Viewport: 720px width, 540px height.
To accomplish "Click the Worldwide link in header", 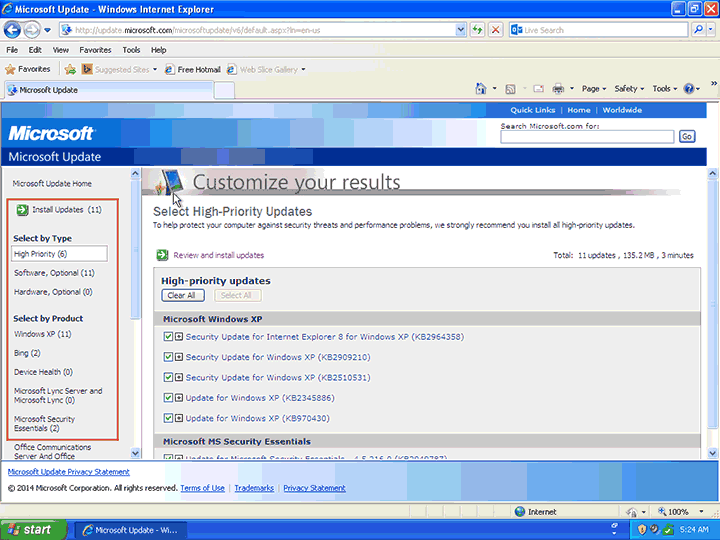I will pyautogui.click(x=622, y=110).
